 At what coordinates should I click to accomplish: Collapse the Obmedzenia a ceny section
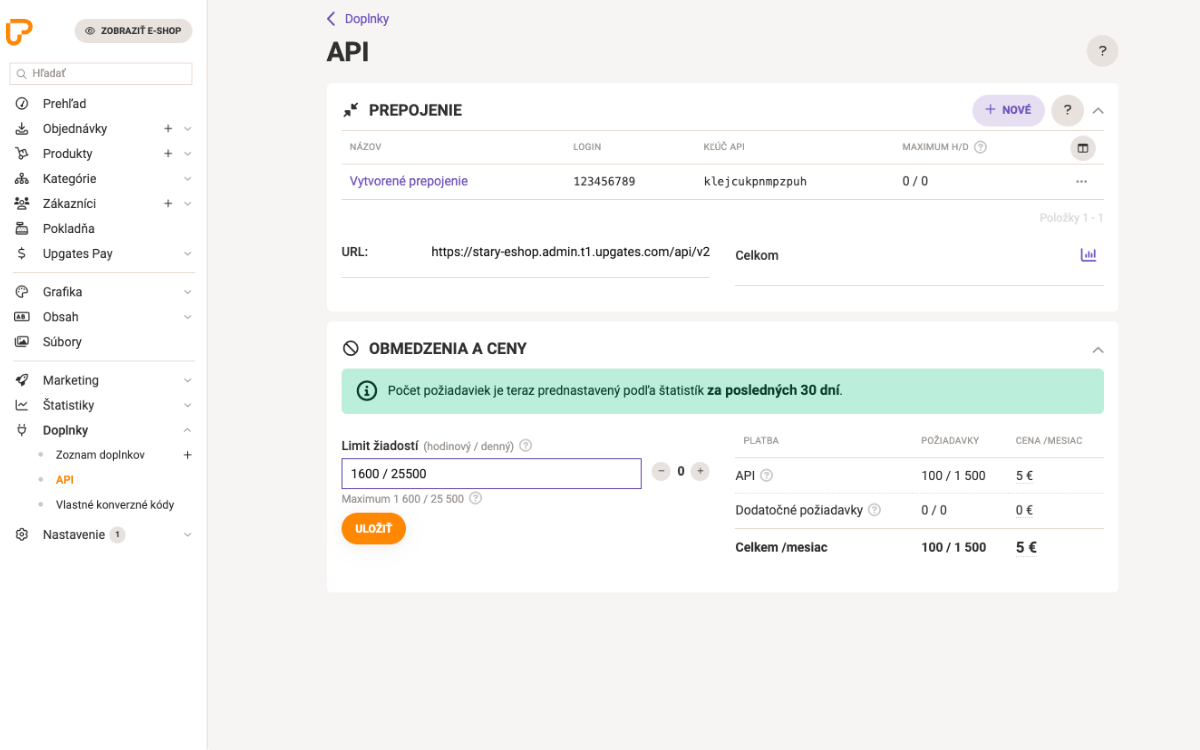click(1098, 350)
